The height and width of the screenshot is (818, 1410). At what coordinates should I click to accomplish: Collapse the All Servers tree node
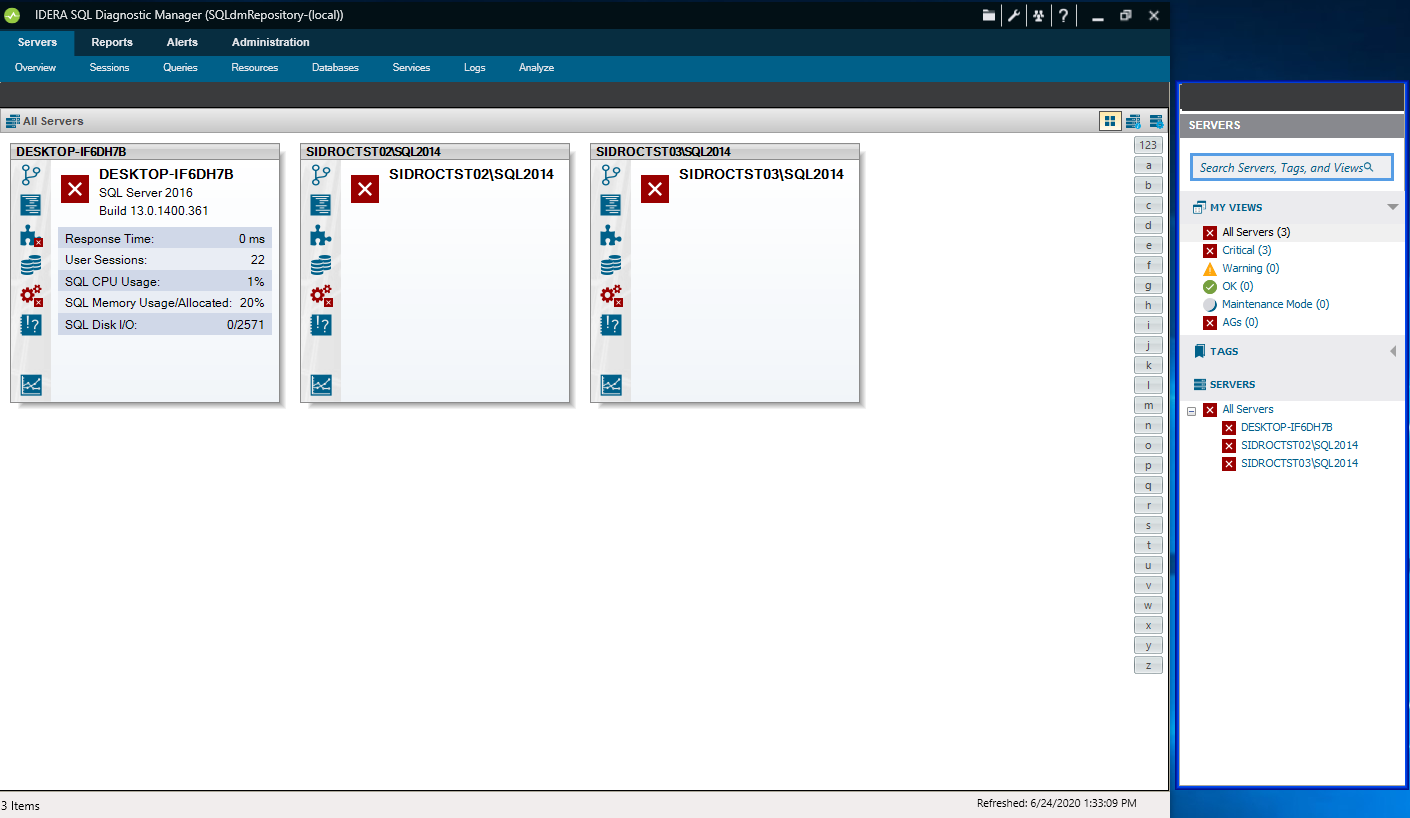coord(1191,410)
